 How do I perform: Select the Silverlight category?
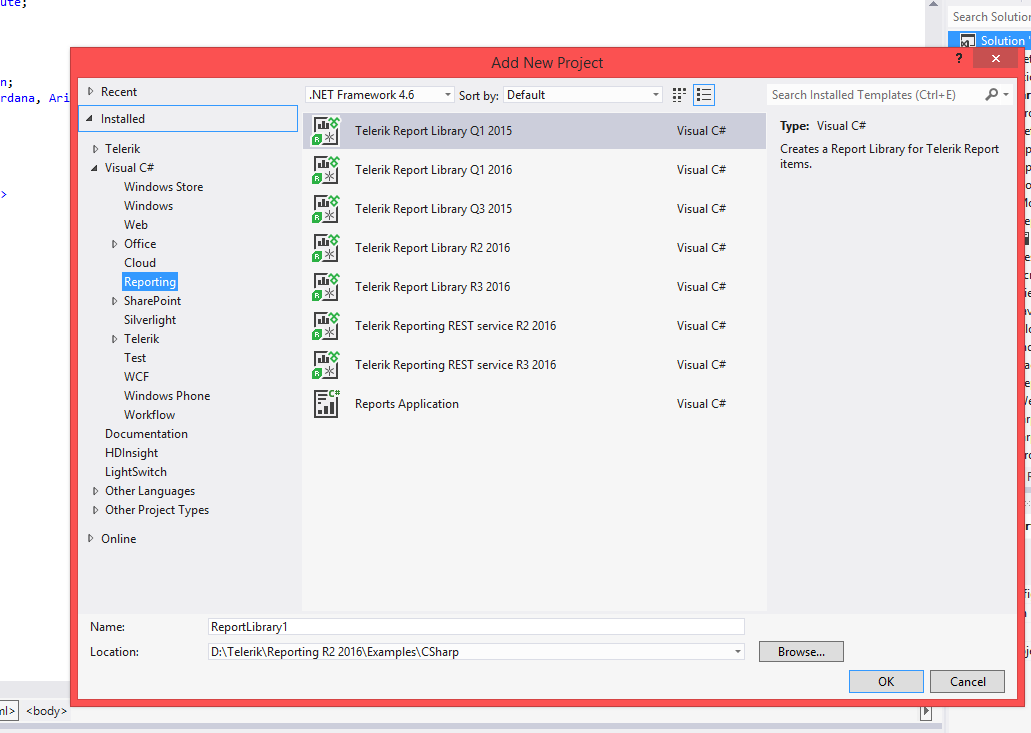point(150,320)
